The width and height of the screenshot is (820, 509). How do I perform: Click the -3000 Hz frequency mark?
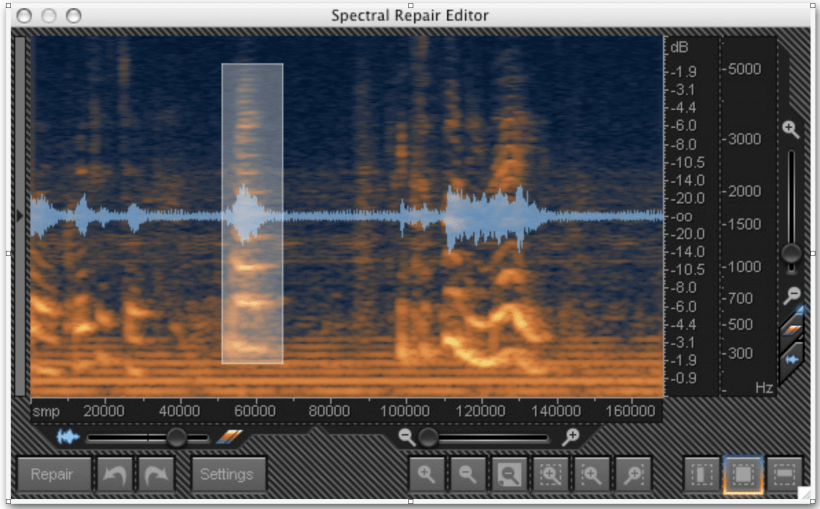pos(742,139)
